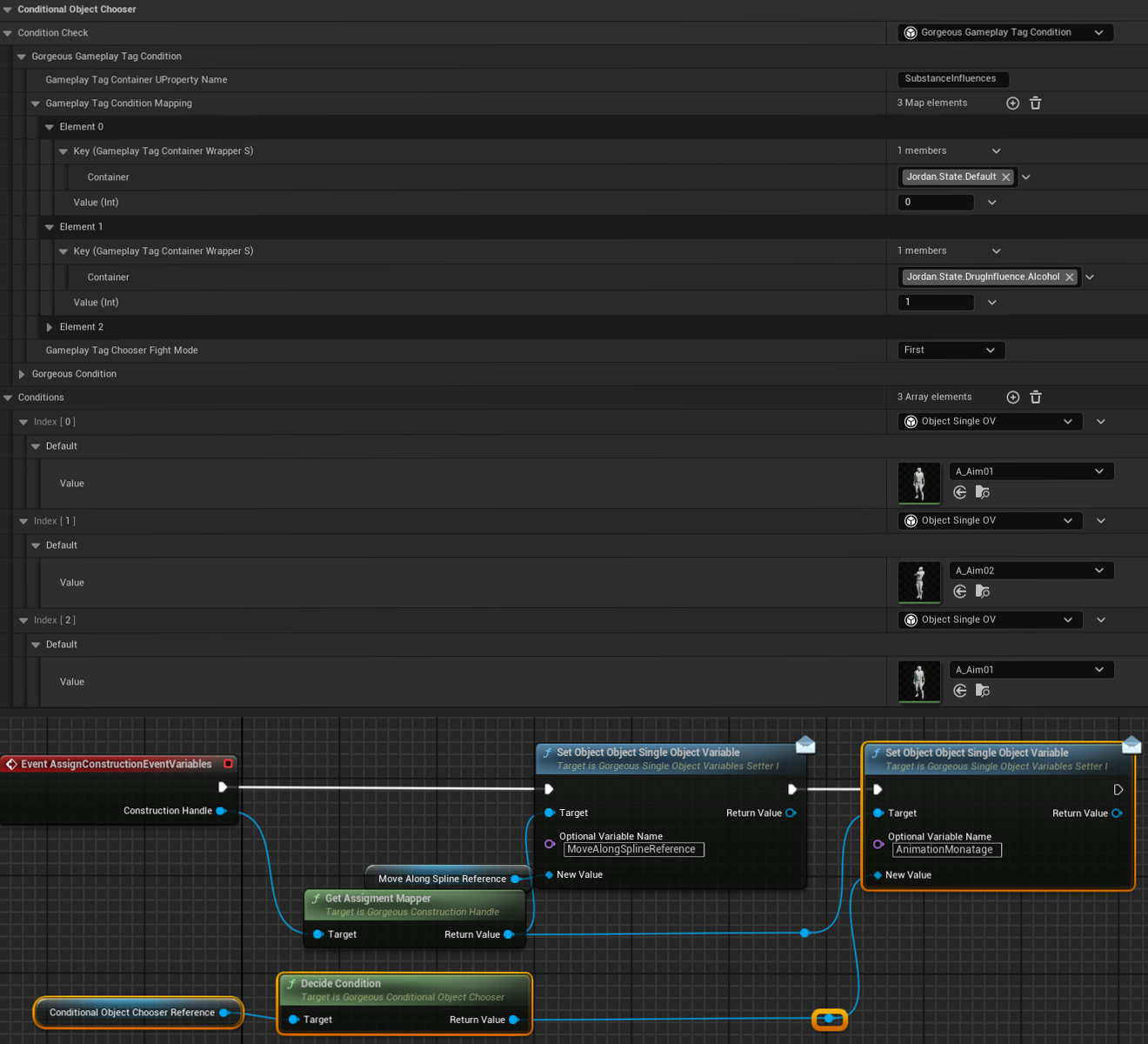The height and width of the screenshot is (1044, 1148).
Task: Click the A_Aim01 thumbnail in Index 0
Action: point(918,483)
